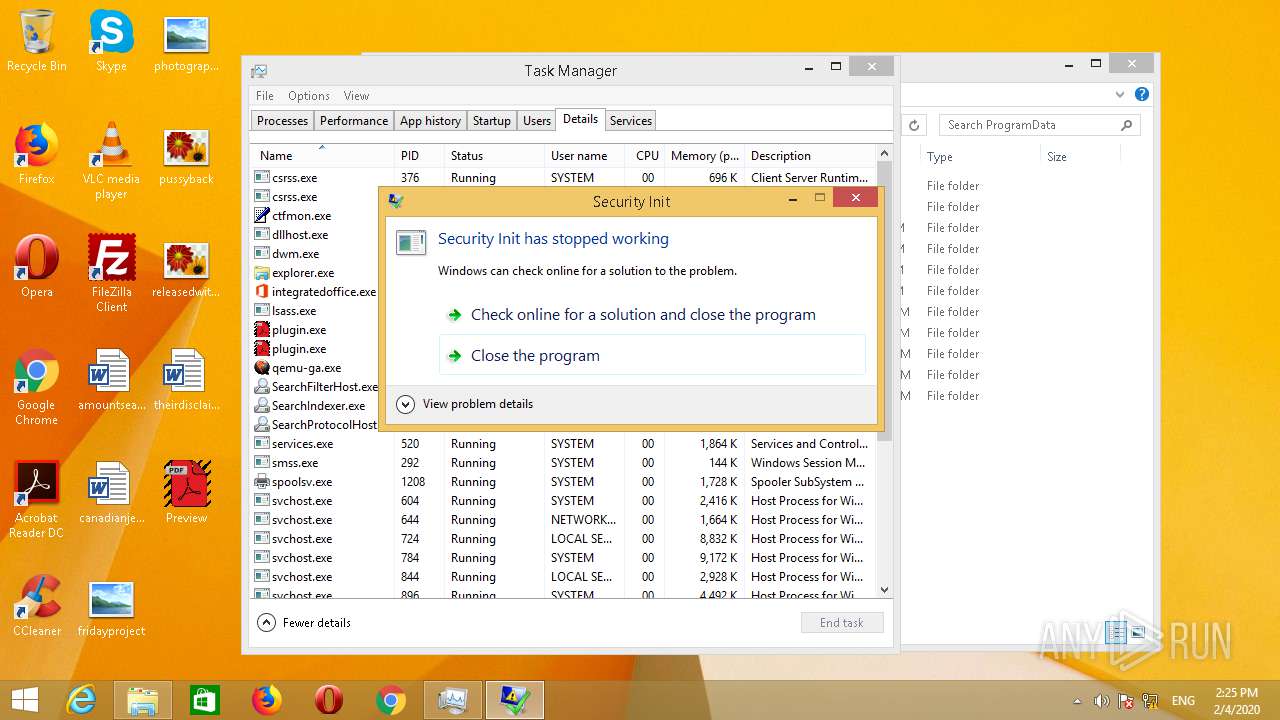Select the ctfmon.exe process row
The width and height of the screenshot is (1280, 720).
pos(314,216)
